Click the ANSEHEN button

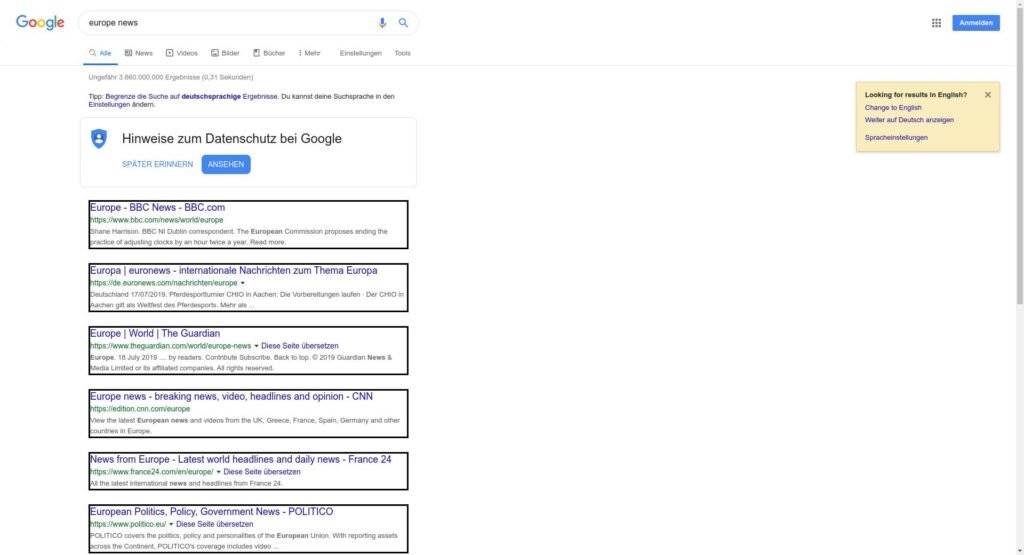point(226,165)
